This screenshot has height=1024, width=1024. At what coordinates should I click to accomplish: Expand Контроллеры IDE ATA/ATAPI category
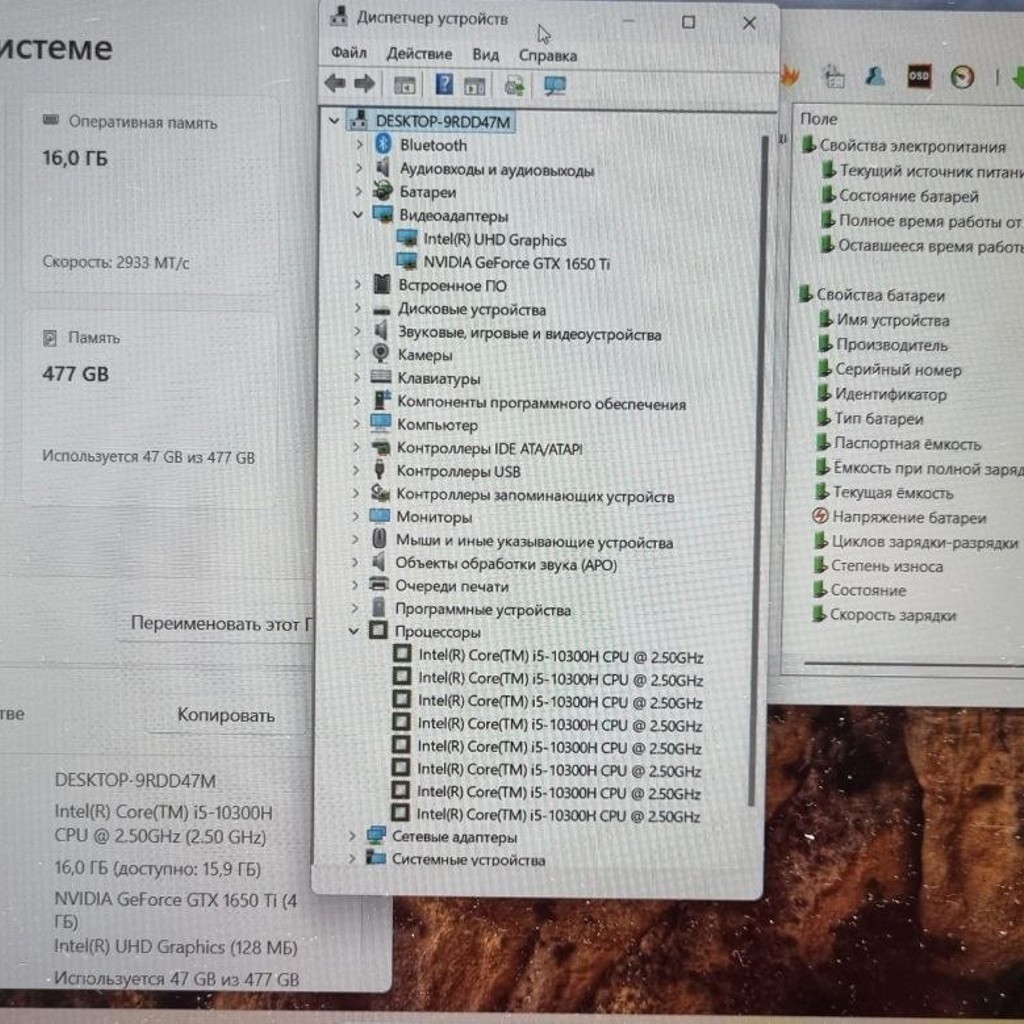click(356, 447)
